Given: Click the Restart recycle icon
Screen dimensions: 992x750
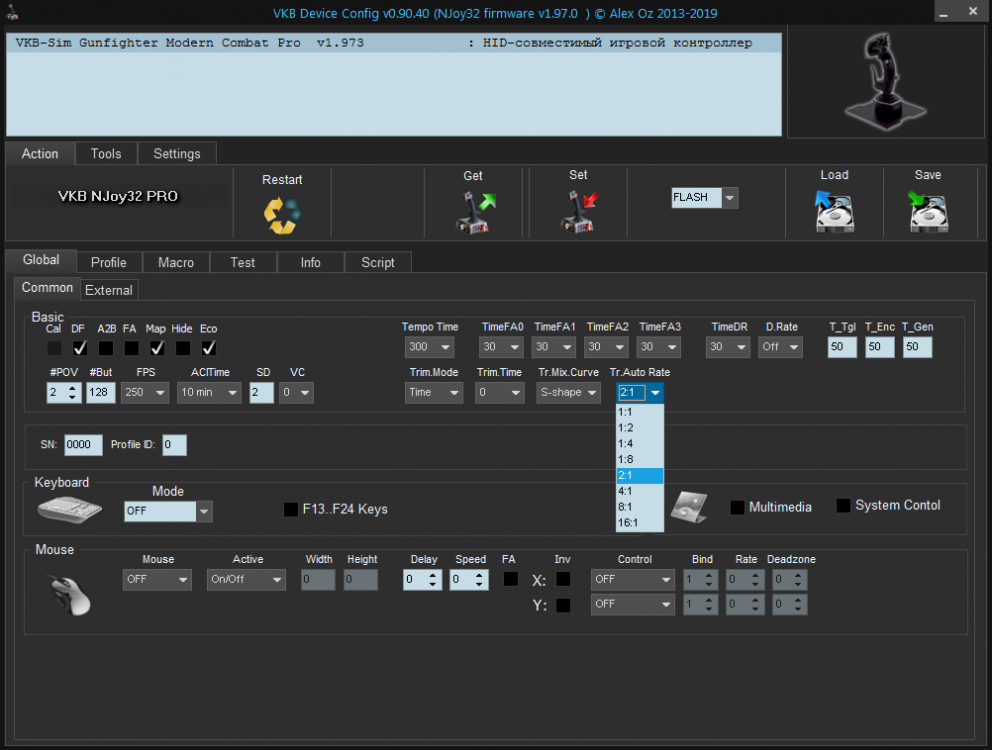Looking at the screenshot, I should (282, 214).
